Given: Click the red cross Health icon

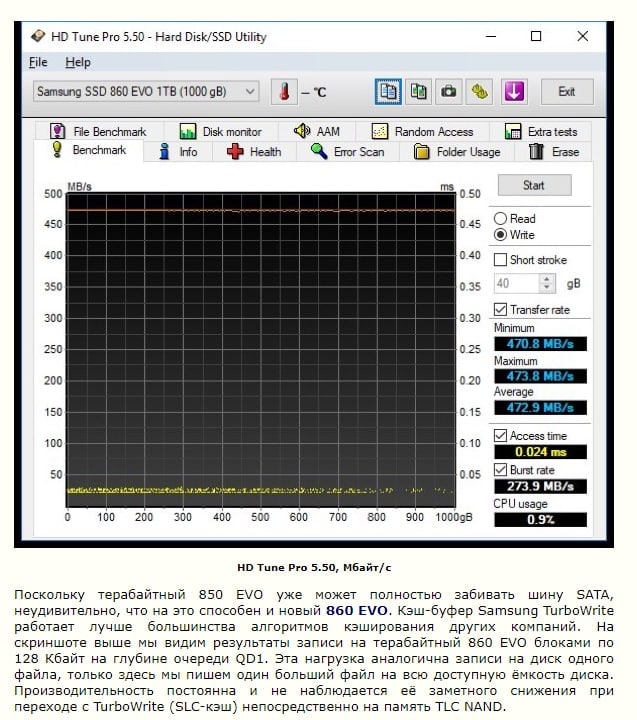Looking at the screenshot, I should [x=235, y=152].
